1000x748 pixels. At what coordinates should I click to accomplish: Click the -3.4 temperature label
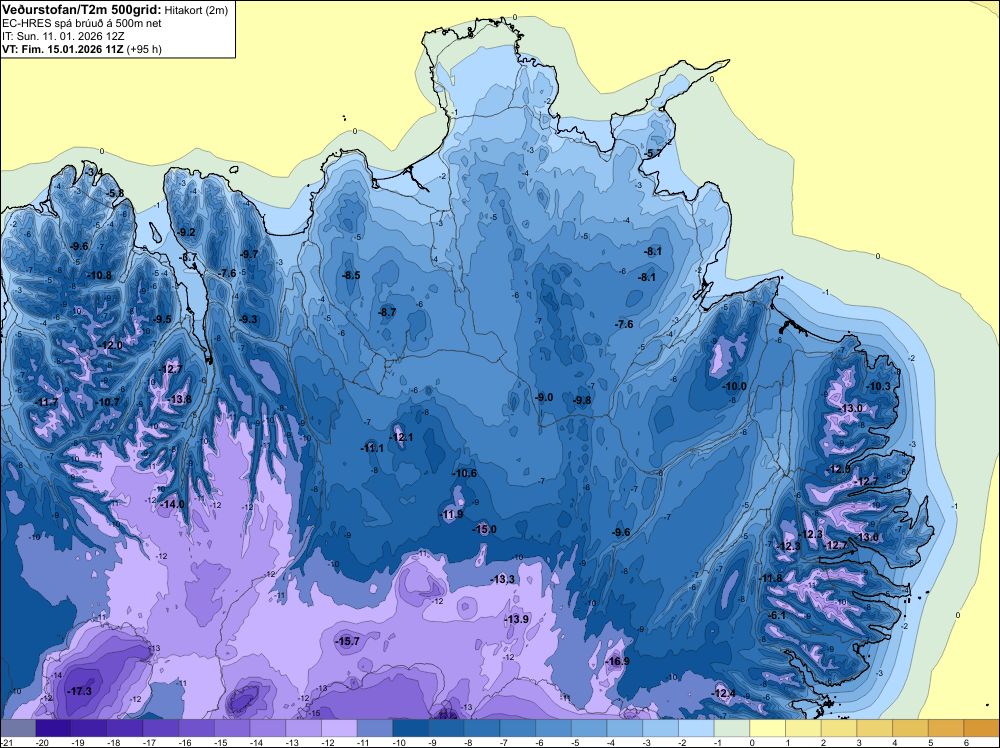[x=94, y=172]
